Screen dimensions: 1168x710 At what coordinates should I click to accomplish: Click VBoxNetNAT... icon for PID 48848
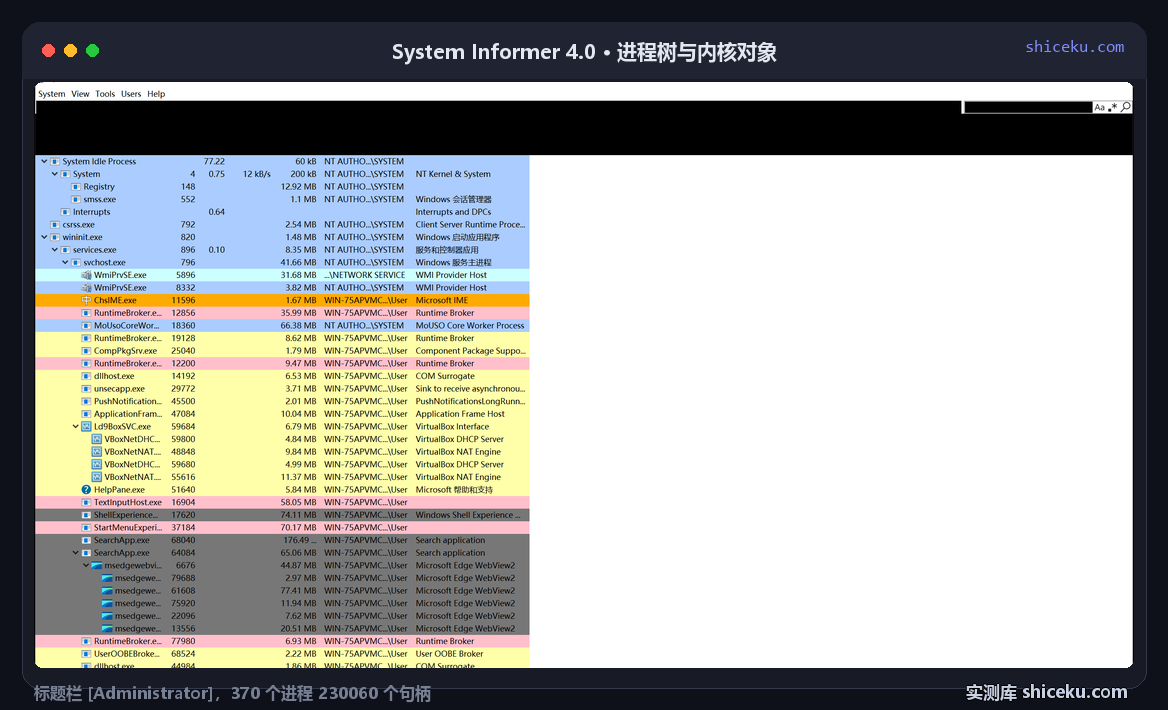[x=97, y=452]
